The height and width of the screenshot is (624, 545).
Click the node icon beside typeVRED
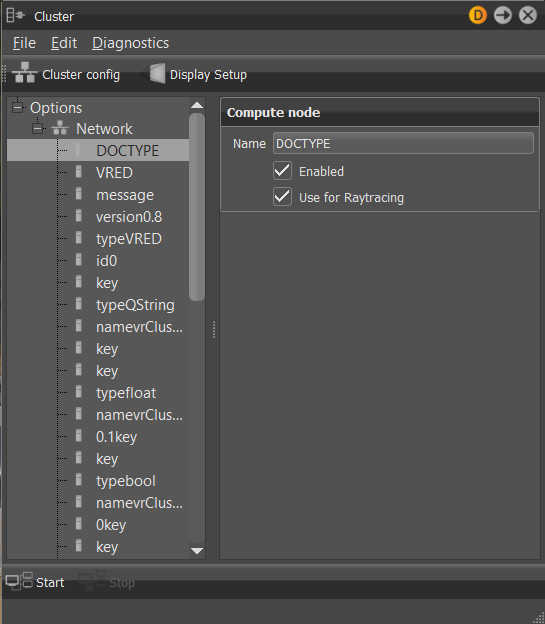click(x=79, y=238)
